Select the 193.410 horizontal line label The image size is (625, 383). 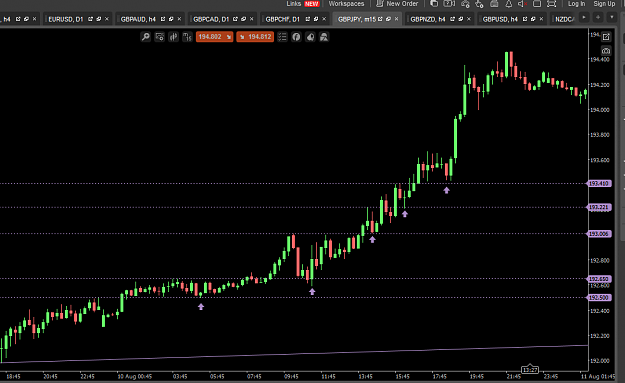pyautogui.click(x=599, y=184)
